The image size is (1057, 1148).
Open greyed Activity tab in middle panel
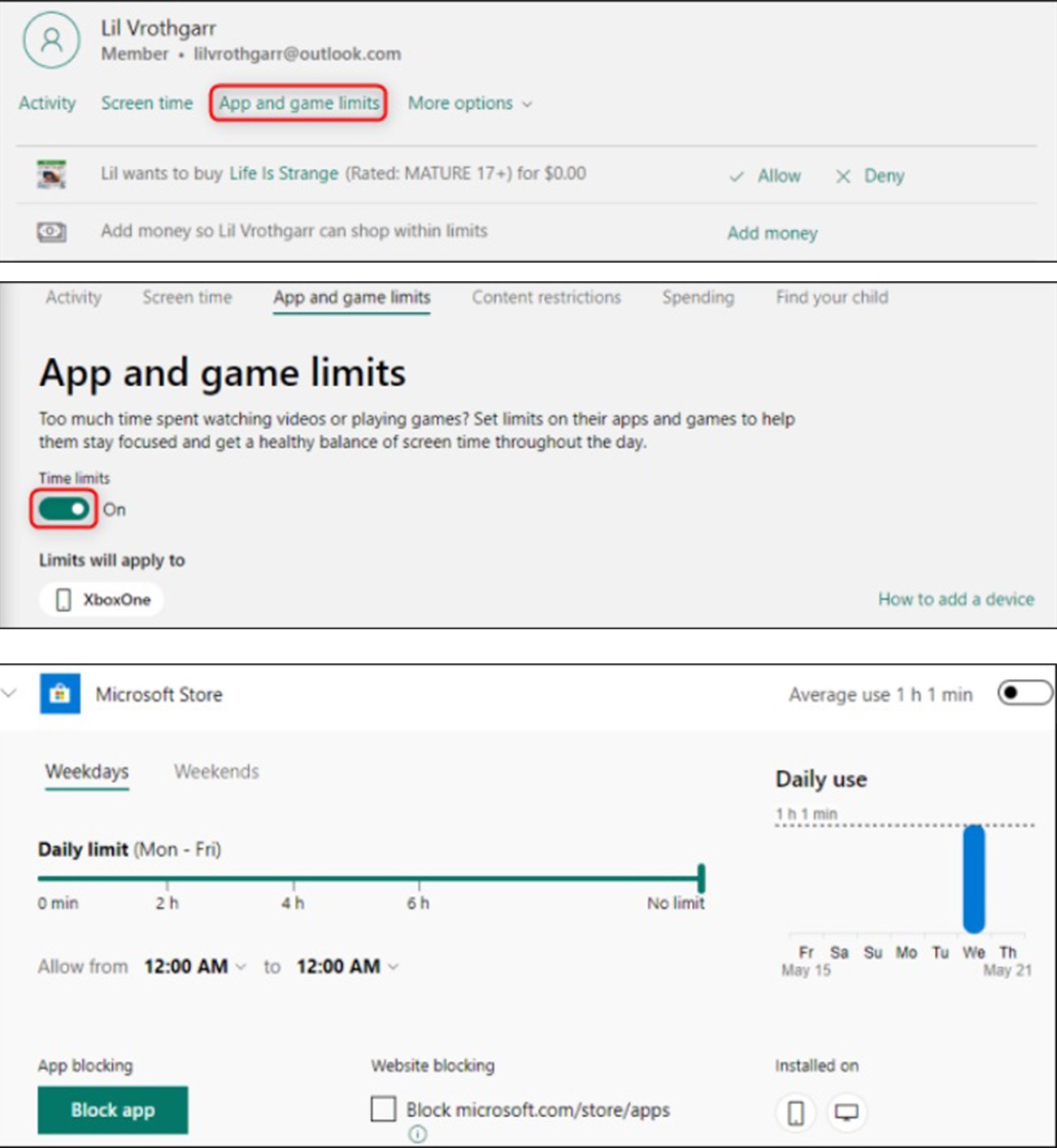coord(73,298)
